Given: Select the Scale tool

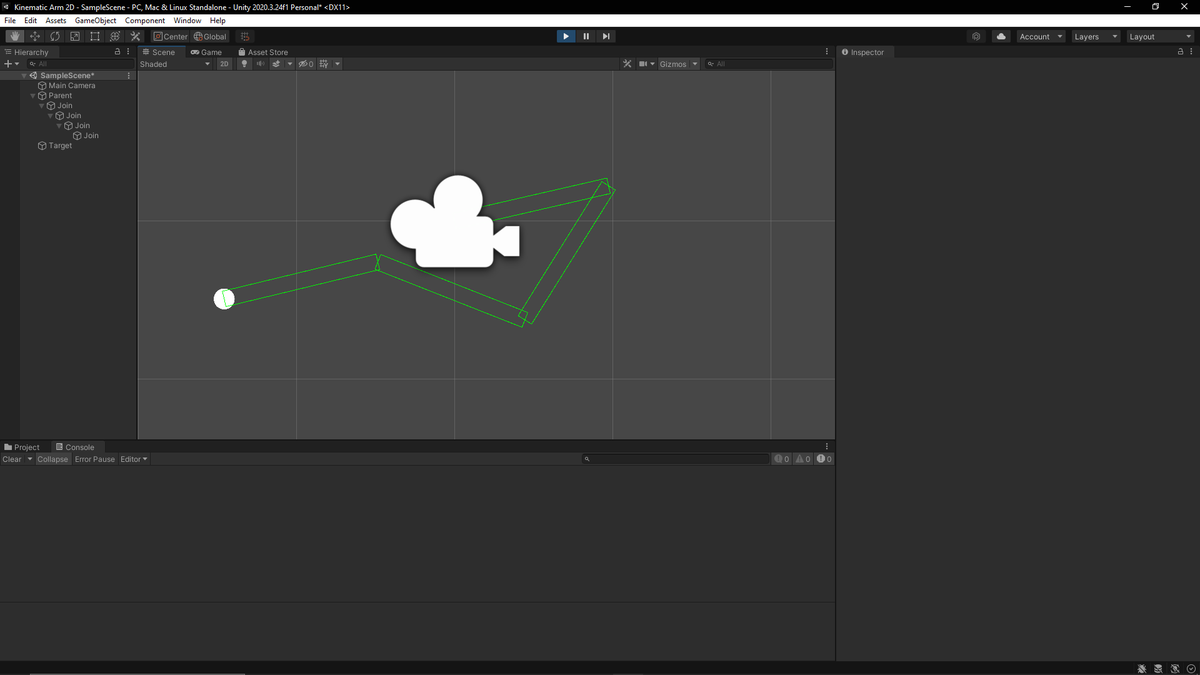Looking at the screenshot, I should pos(75,36).
